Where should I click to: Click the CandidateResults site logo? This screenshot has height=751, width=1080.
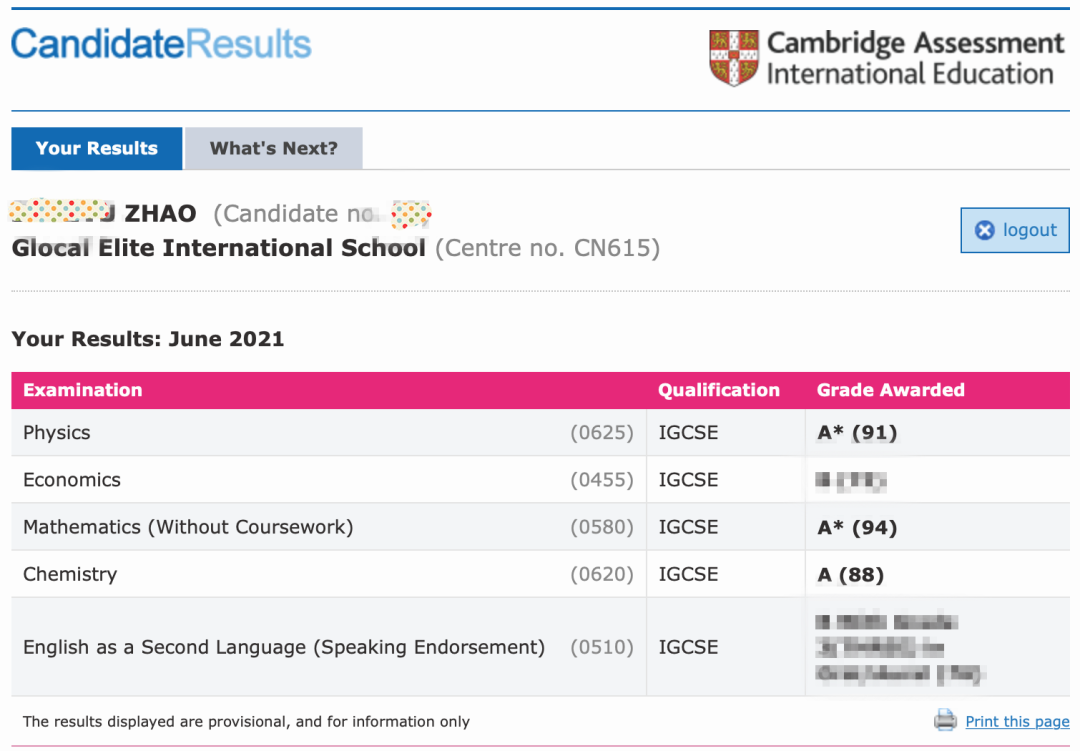(x=161, y=44)
